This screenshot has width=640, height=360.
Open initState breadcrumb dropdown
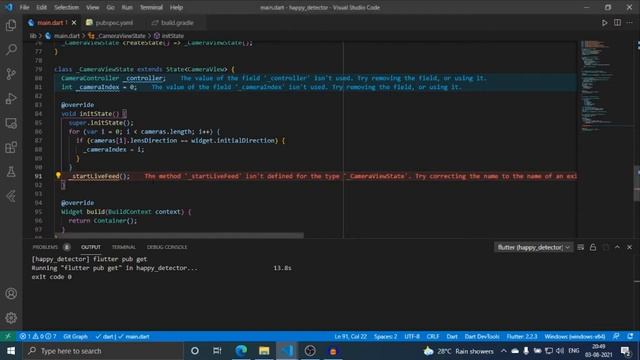click(x=169, y=36)
